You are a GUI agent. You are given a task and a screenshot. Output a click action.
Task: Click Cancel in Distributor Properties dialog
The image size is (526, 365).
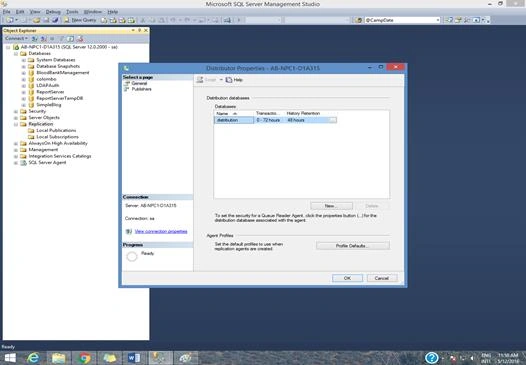coord(382,278)
